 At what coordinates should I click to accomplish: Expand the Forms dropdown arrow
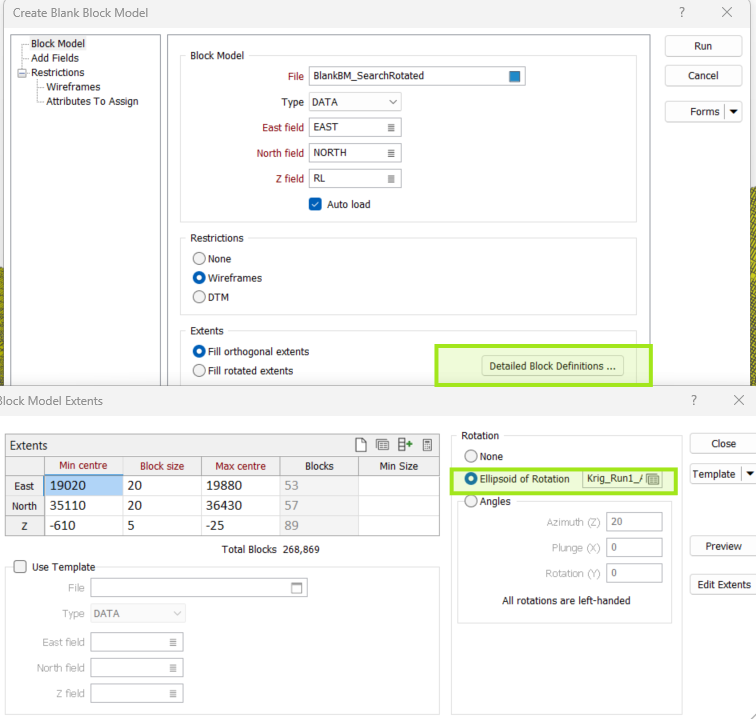click(735, 112)
